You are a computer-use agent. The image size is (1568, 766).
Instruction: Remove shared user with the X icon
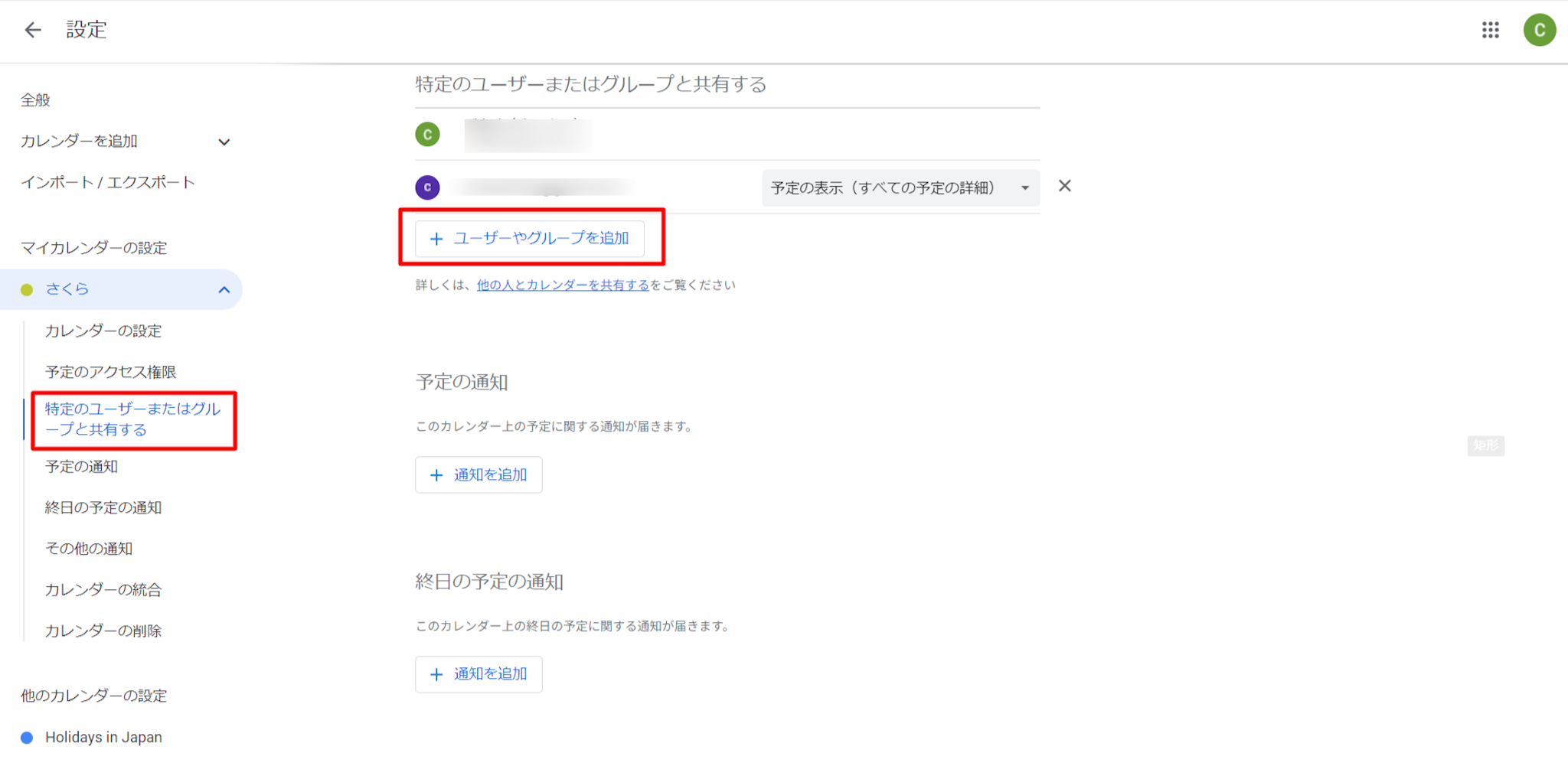1064,186
